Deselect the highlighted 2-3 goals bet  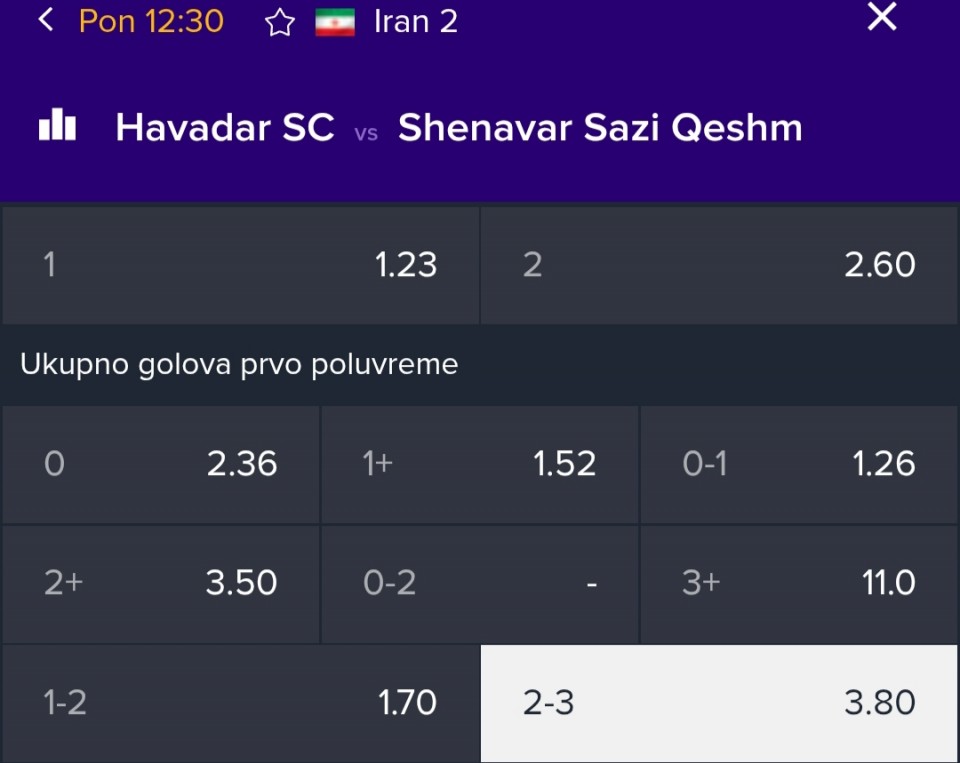coord(719,703)
